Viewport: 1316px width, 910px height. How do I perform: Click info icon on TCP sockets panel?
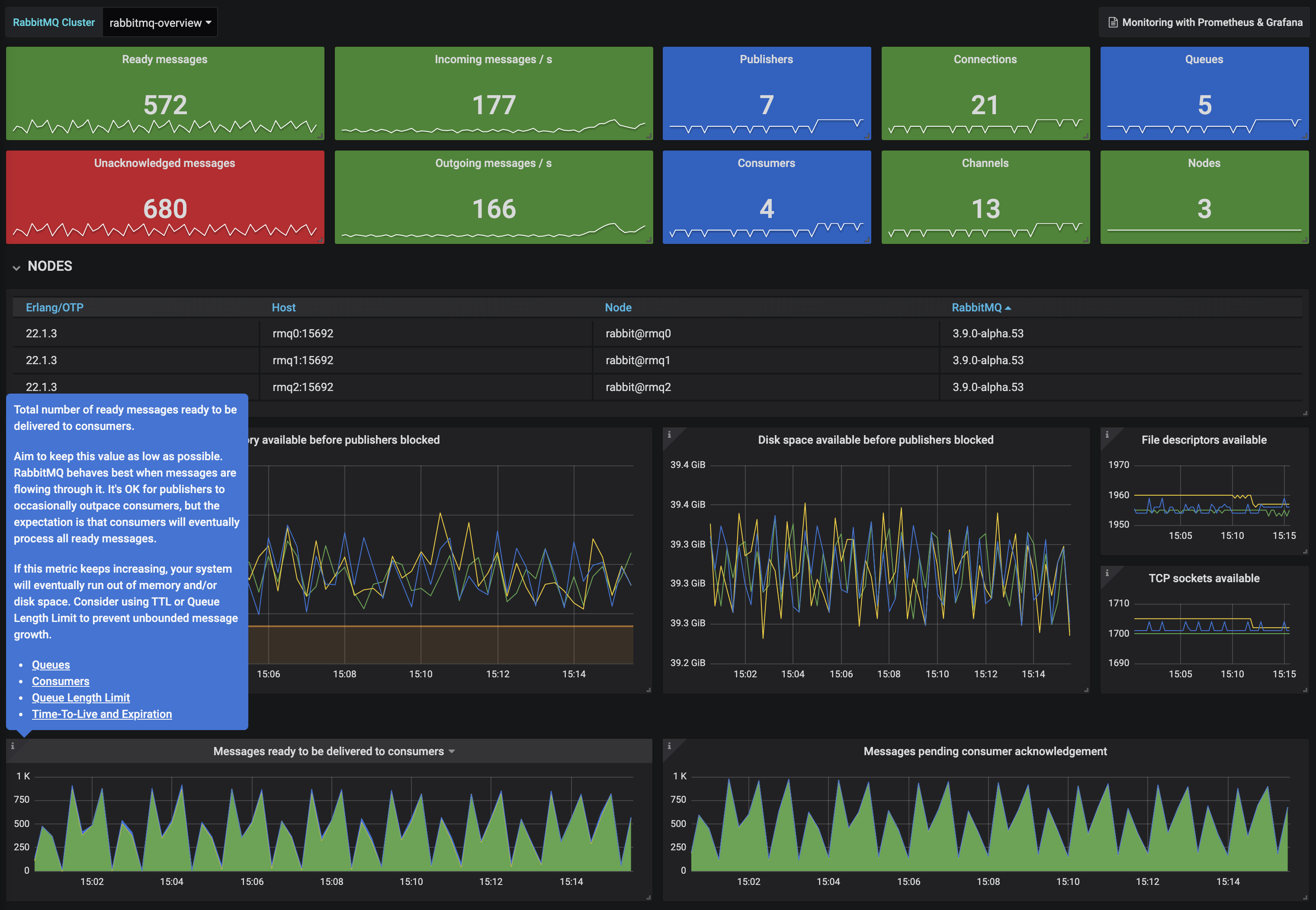point(1107,573)
